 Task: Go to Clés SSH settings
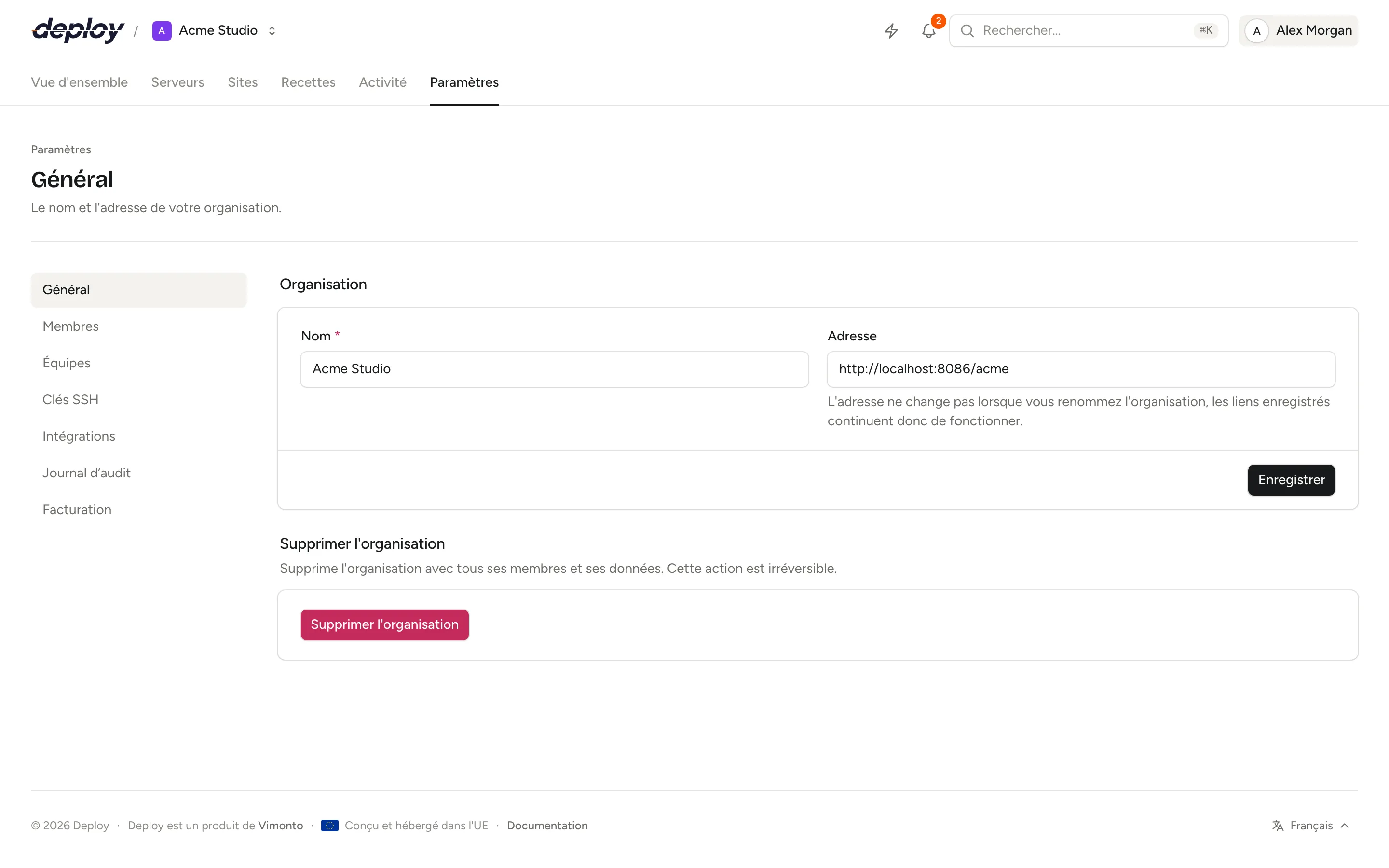click(x=139, y=400)
